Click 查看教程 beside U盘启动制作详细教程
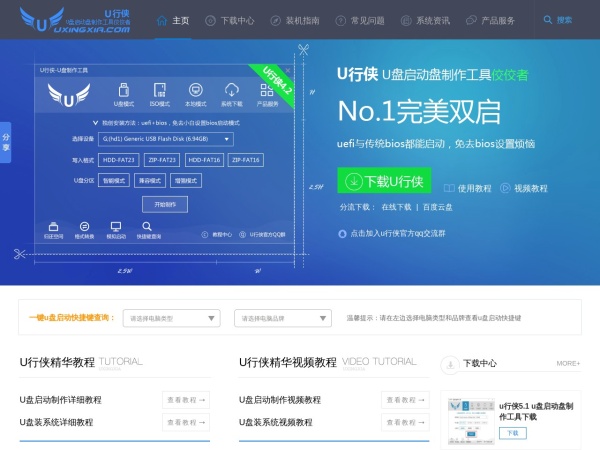The height and width of the screenshot is (450, 600). click(186, 400)
